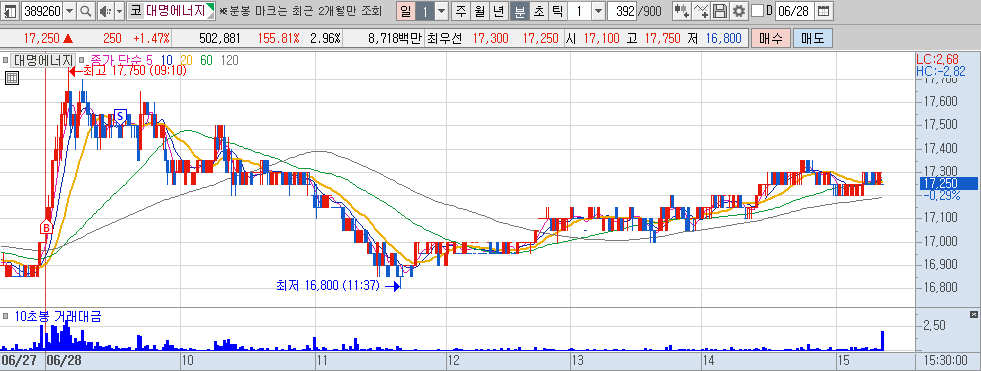
Task: Click the 코 대명에너지 stock name box
Action: pos(171,11)
